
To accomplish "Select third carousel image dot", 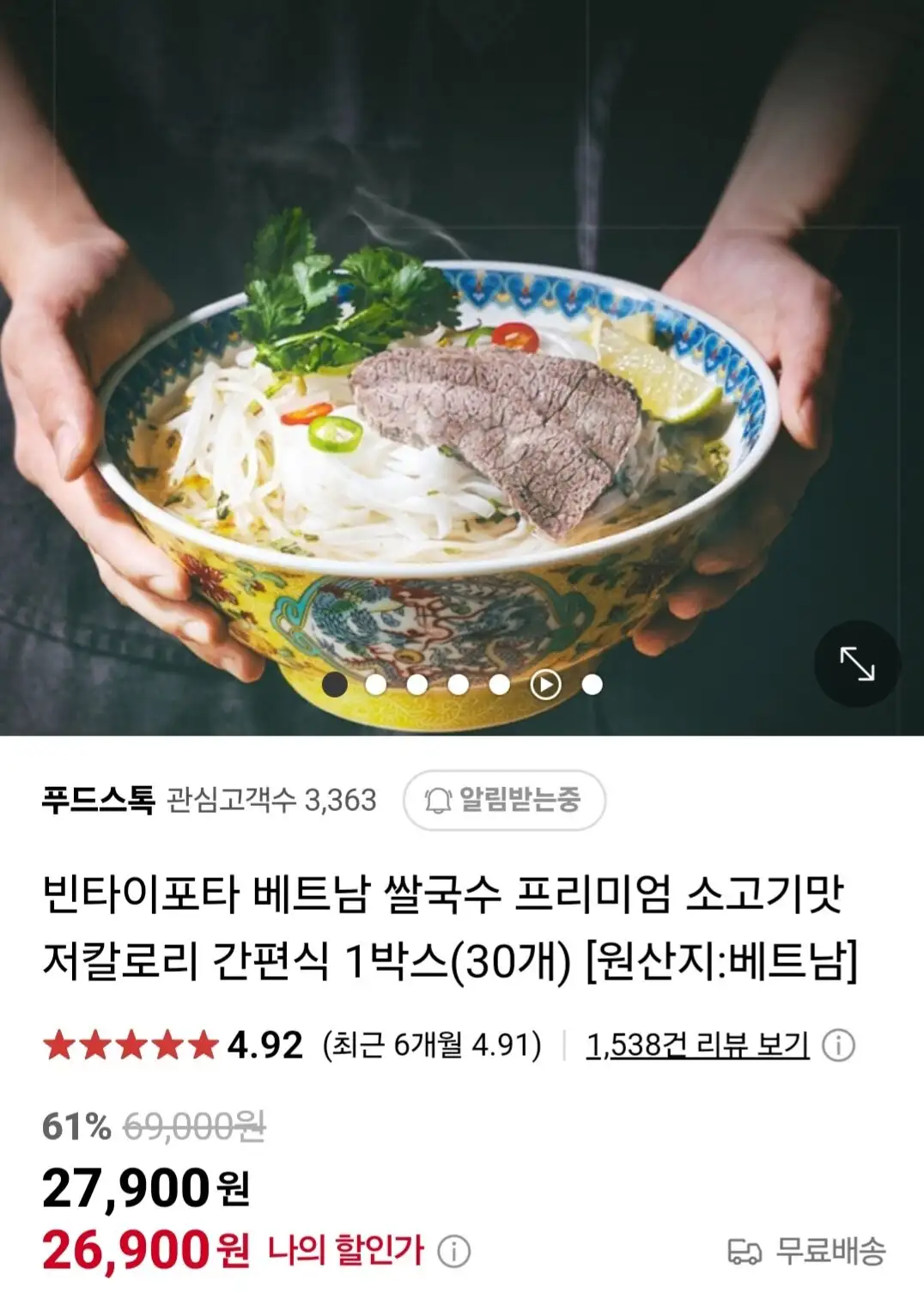I will [417, 685].
